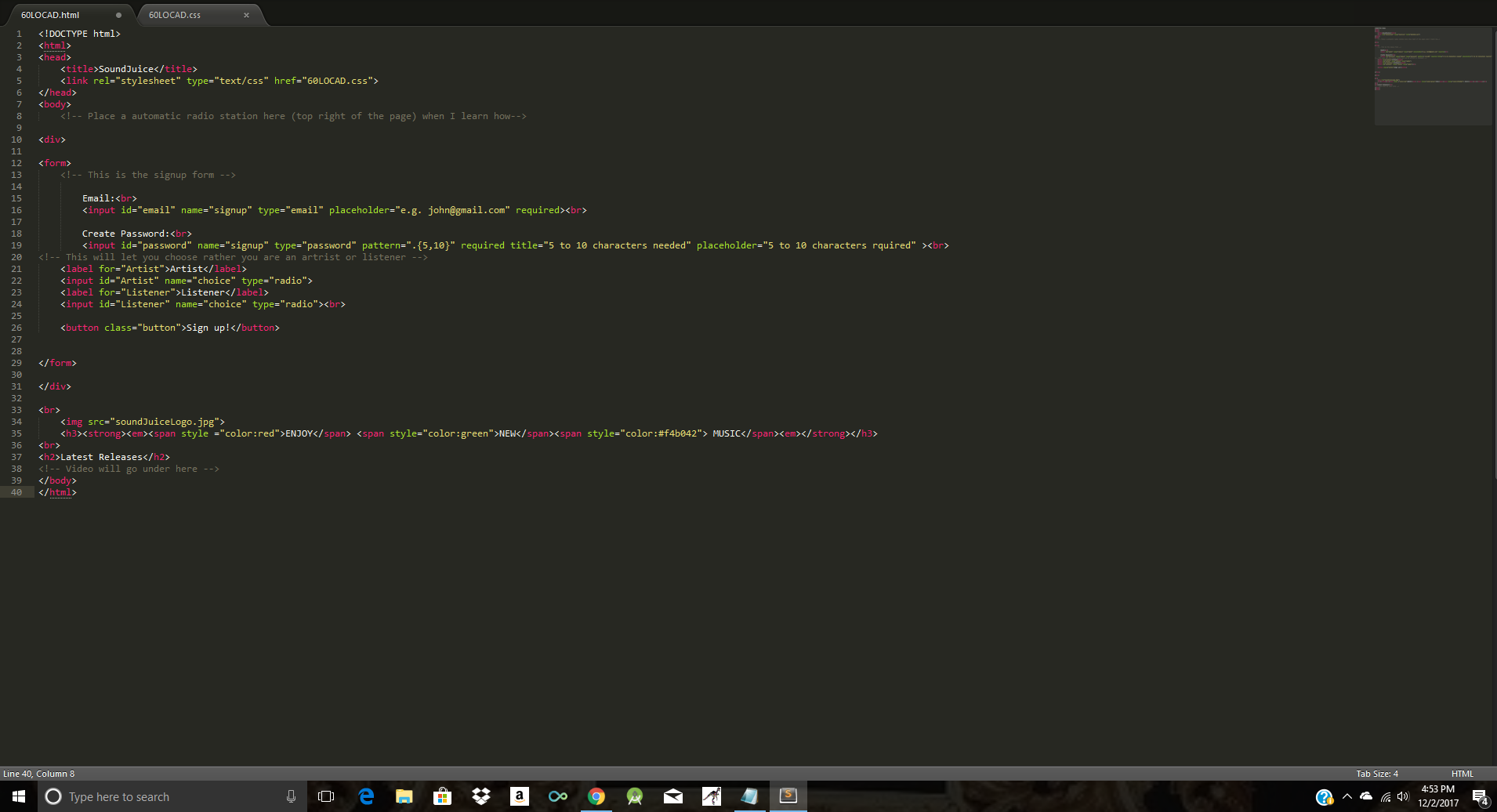Click the volume speaker icon in system tray
This screenshot has height=812, width=1497.
tap(1402, 796)
